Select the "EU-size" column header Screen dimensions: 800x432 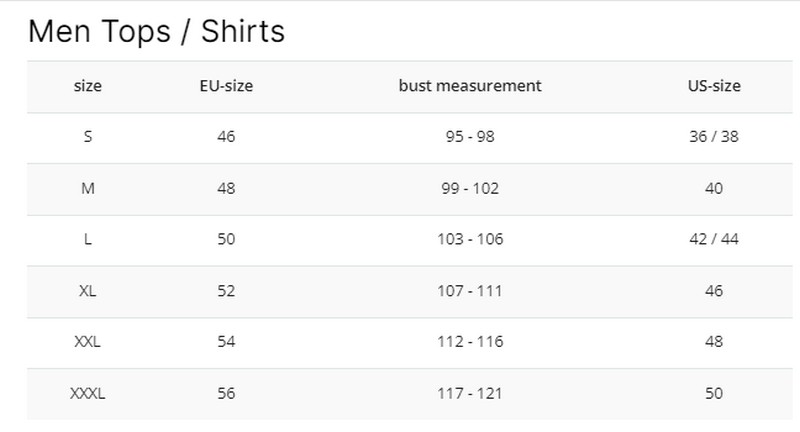226,86
